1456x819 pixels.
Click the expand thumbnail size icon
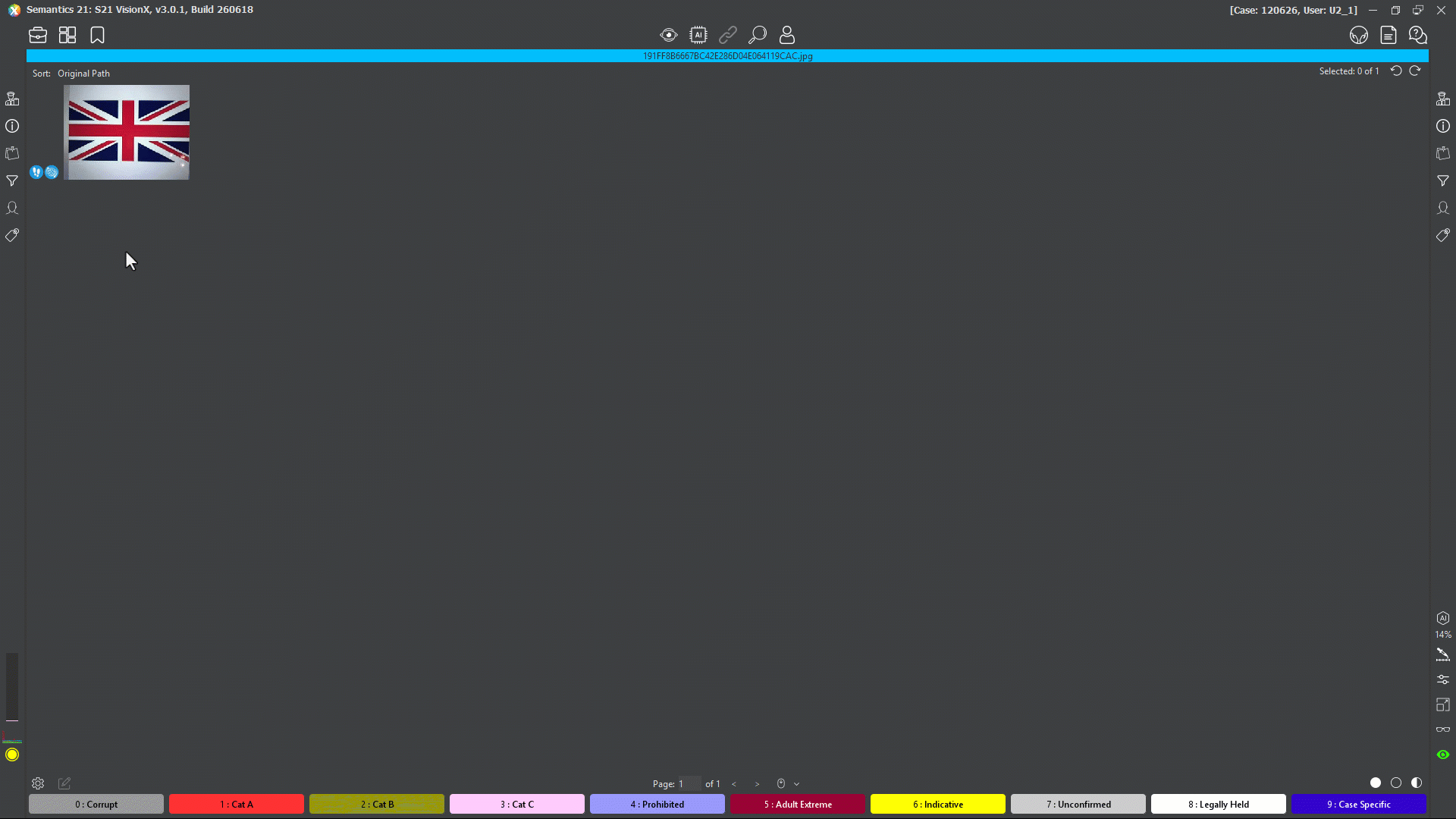1443,704
